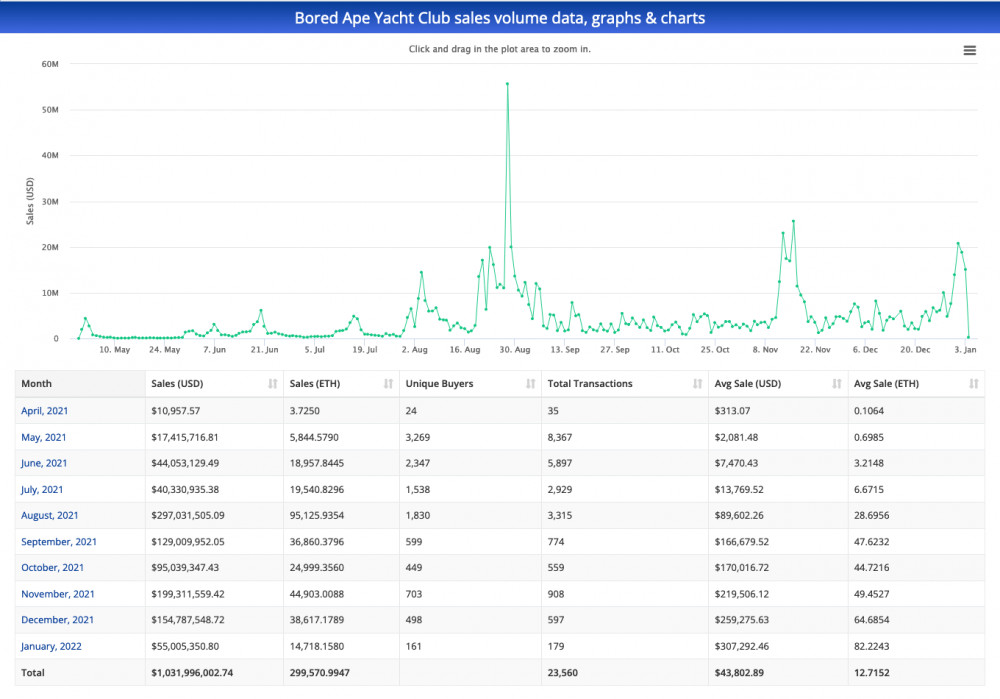The height and width of the screenshot is (699, 1000).
Task: Sort by Avg Sale (ETH) column icon
Action: [x=973, y=384]
